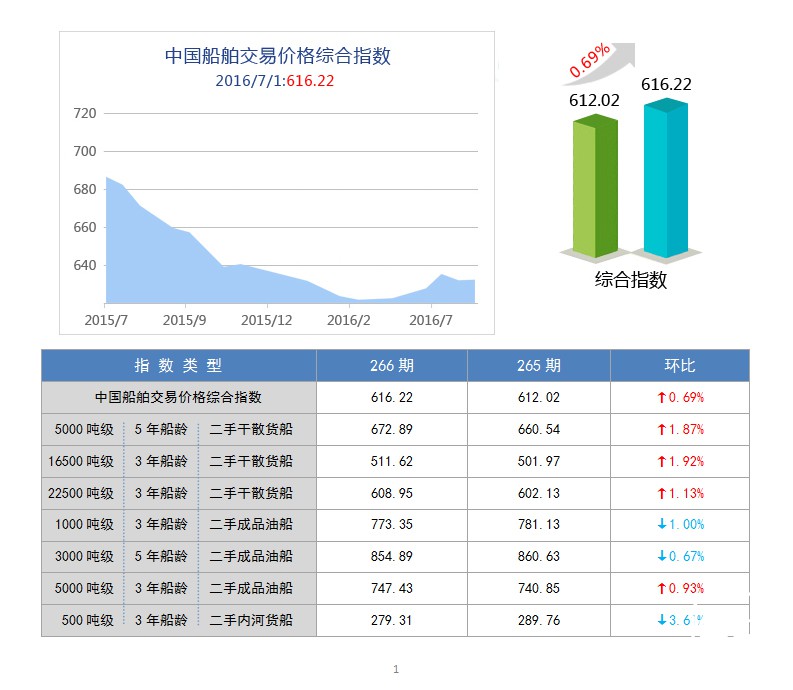The height and width of the screenshot is (690, 793).
Task: Click the 616.22 bar label
Action: click(666, 84)
